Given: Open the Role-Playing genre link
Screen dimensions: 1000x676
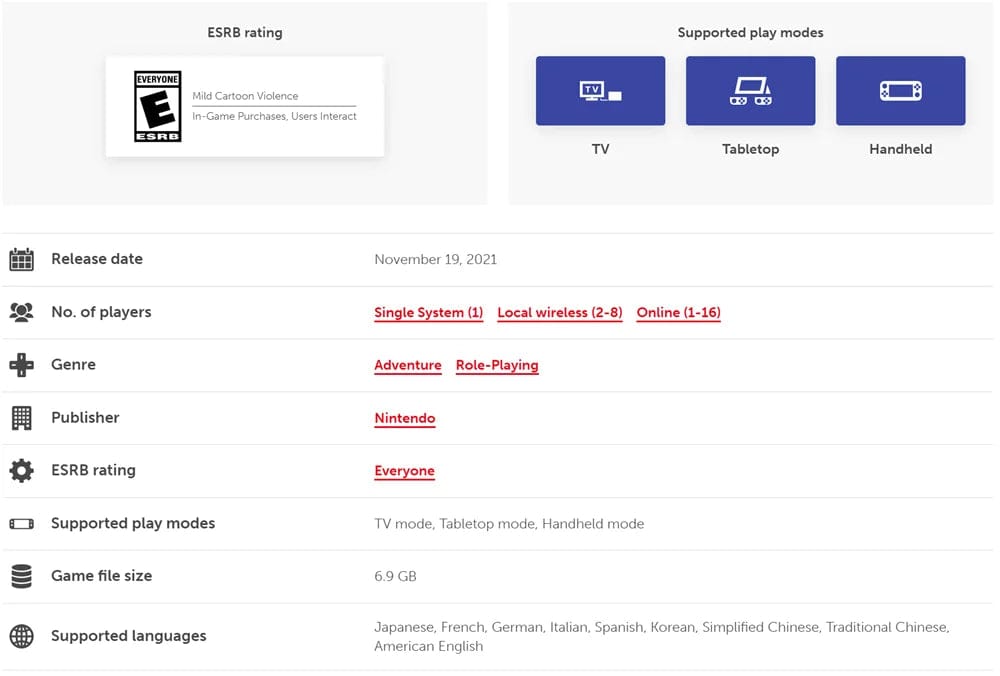Looking at the screenshot, I should pyautogui.click(x=497, y=366).
